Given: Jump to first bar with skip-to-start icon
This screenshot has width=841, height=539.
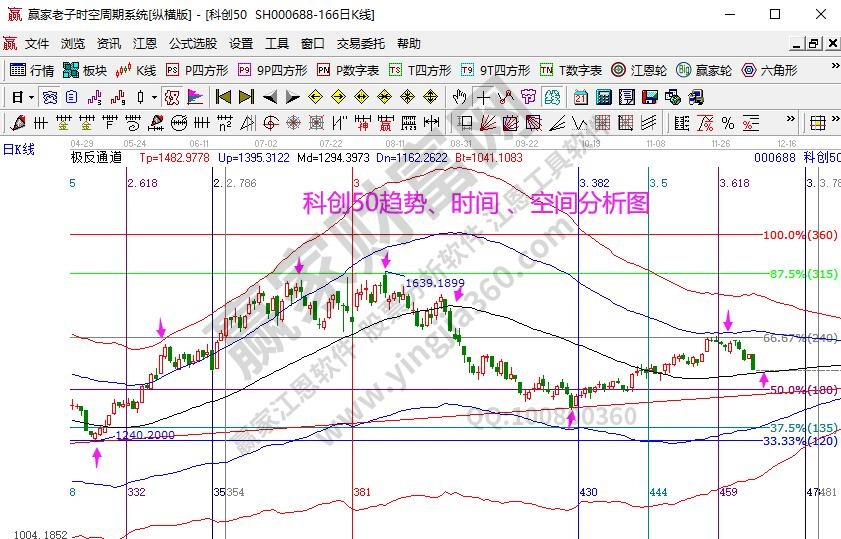Looking at the screenshot, I should pos(224,97).
